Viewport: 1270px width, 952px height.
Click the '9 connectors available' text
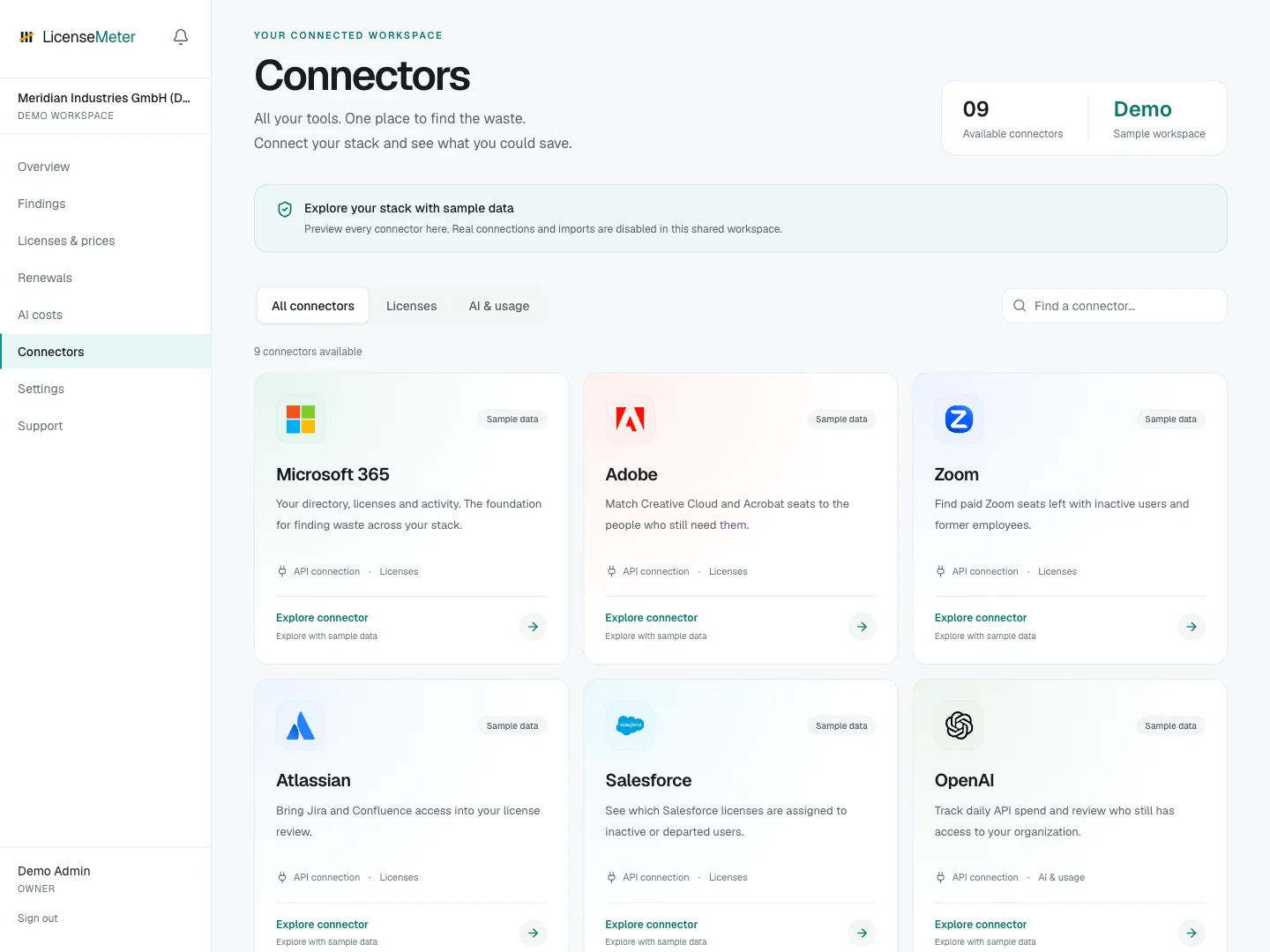tap(308, 352)
